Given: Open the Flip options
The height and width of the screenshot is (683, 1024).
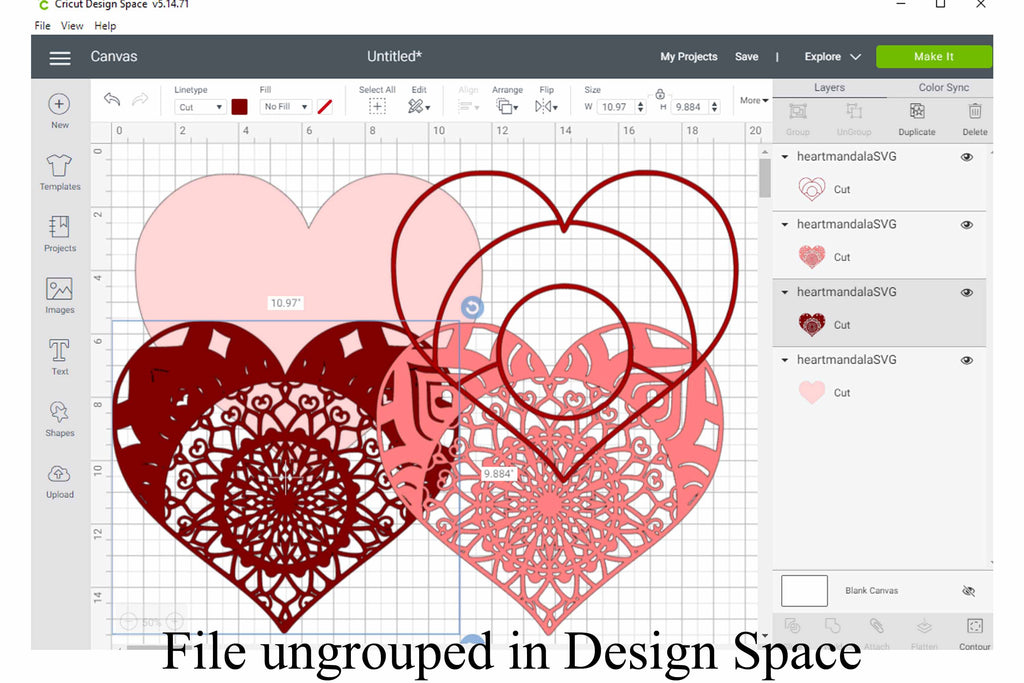Looking at the screenshot, I should click(x=546, y=106).
